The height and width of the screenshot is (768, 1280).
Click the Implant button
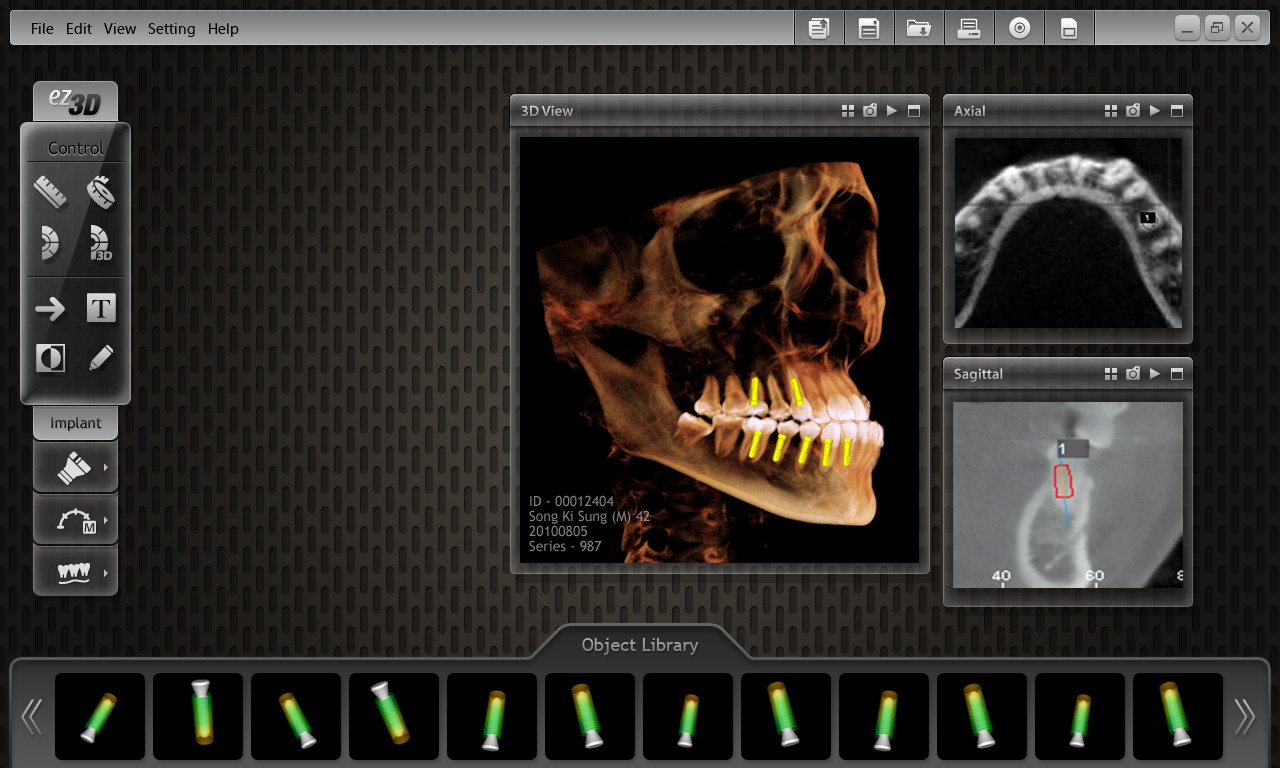76,423
